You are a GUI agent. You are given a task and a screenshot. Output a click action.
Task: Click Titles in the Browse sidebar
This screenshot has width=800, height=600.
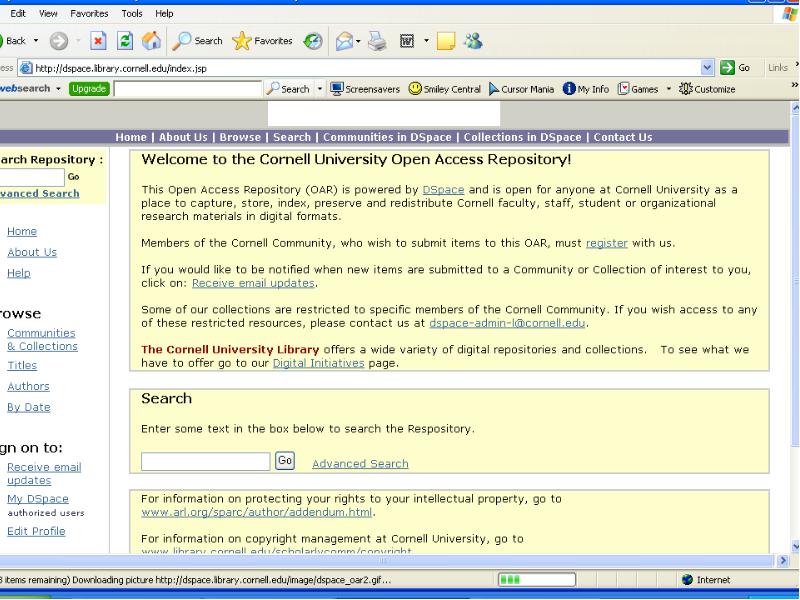pyautogui.click(x=22, y=366)
